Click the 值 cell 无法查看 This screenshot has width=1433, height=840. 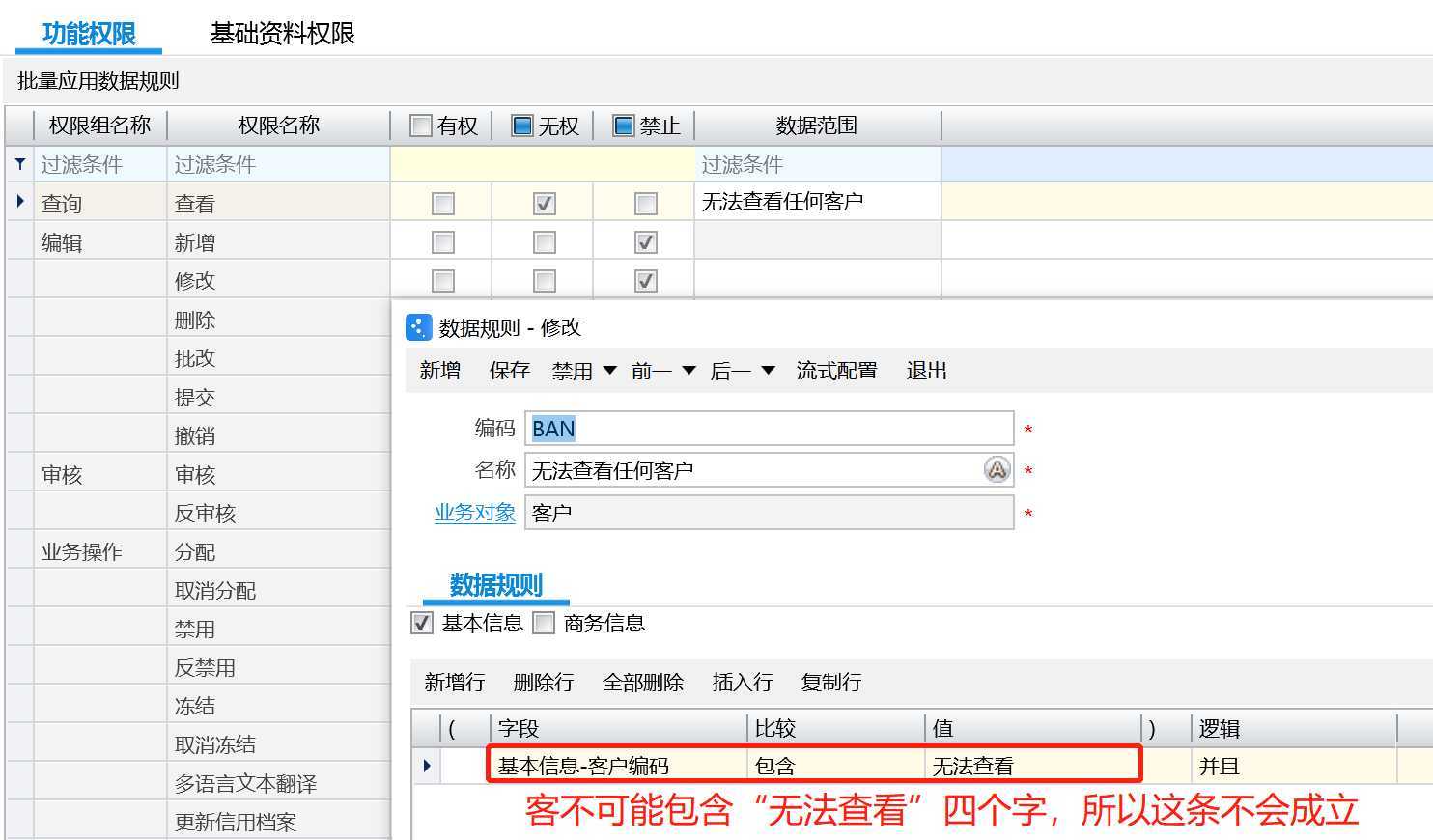1033,766
